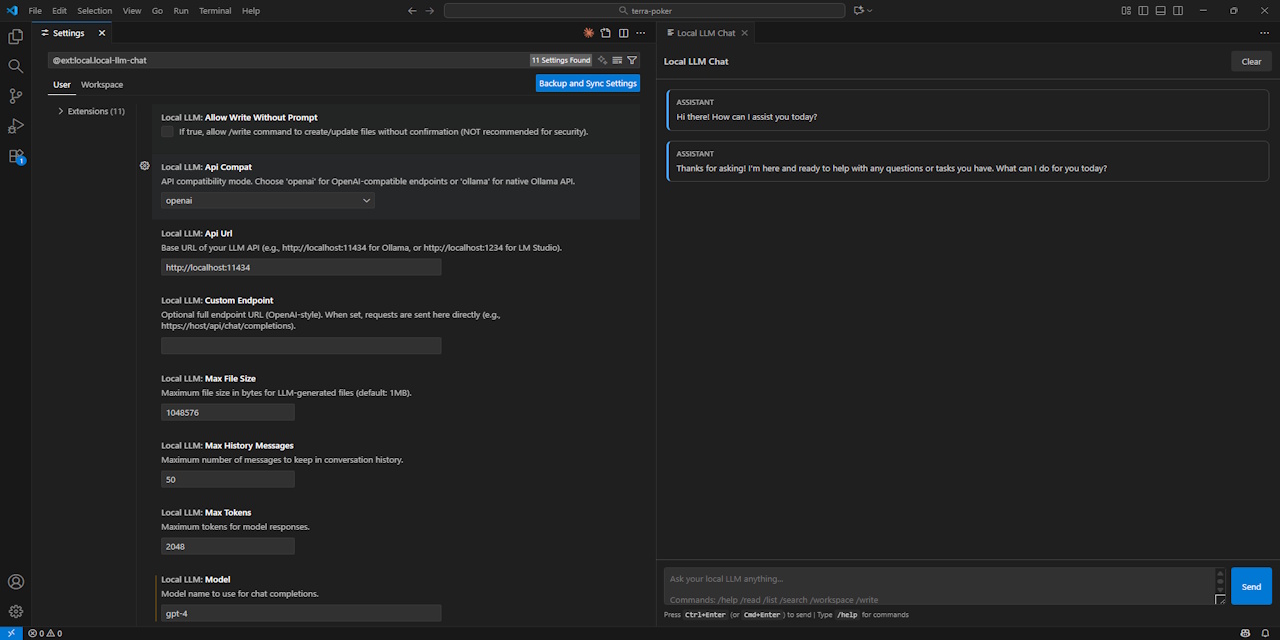1280x640 pixels.
Task: Click the remote window indicator in status bar
Action: [11, 633]
